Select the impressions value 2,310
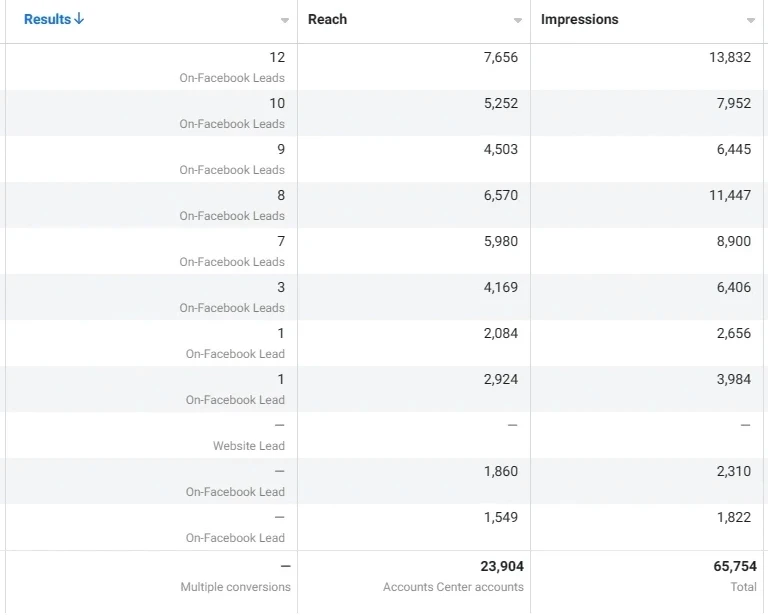Screen dimensions: 768x615 click(734, 472)
